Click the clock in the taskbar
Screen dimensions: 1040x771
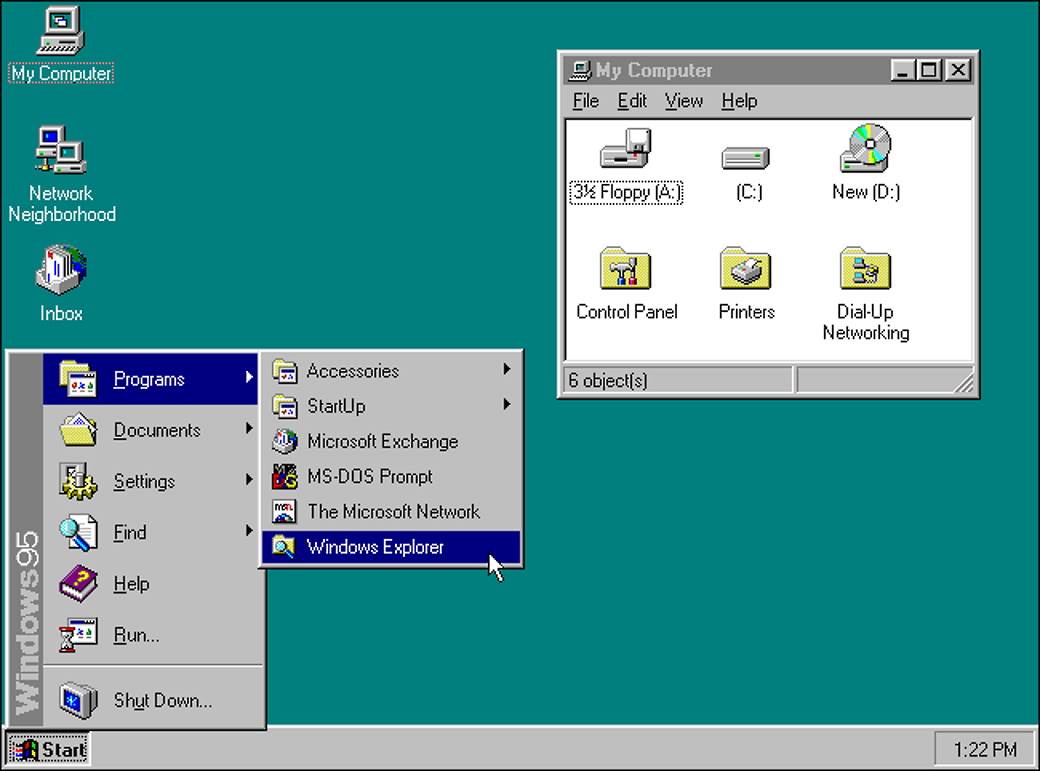coord(984,748)
